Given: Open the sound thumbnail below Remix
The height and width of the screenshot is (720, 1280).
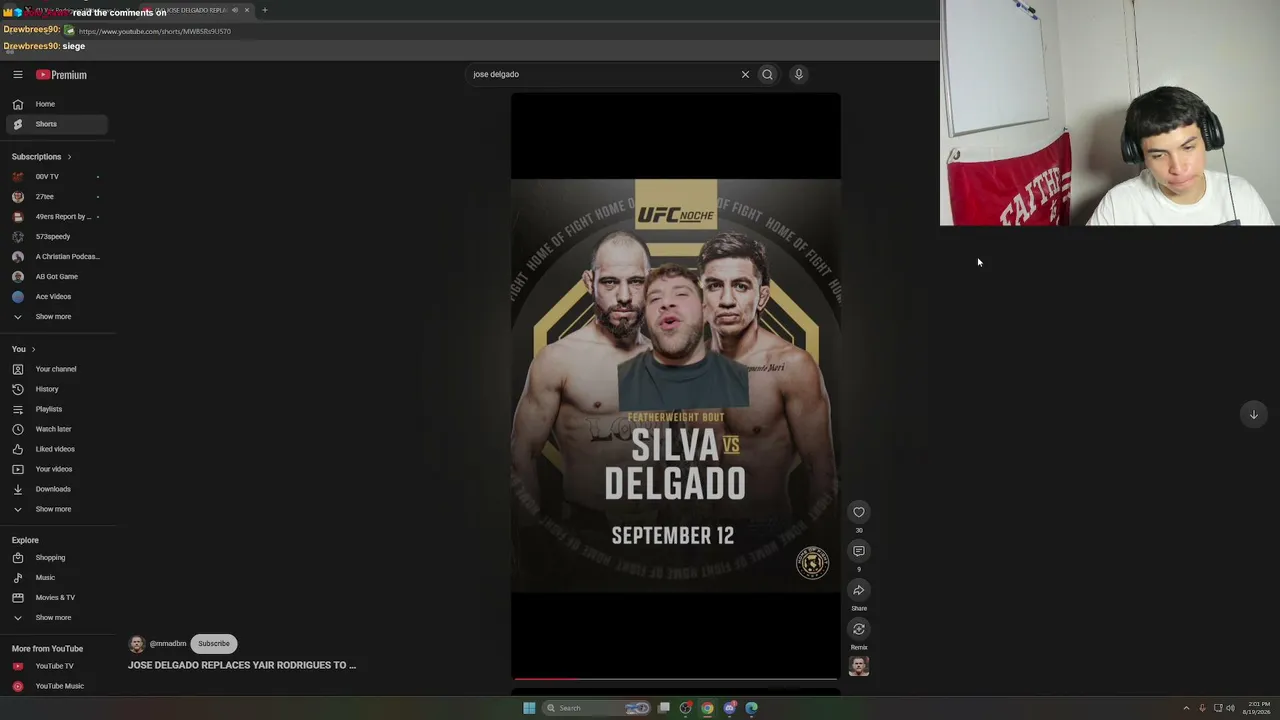Looking at the screenshot, I should tap(859, 666).
